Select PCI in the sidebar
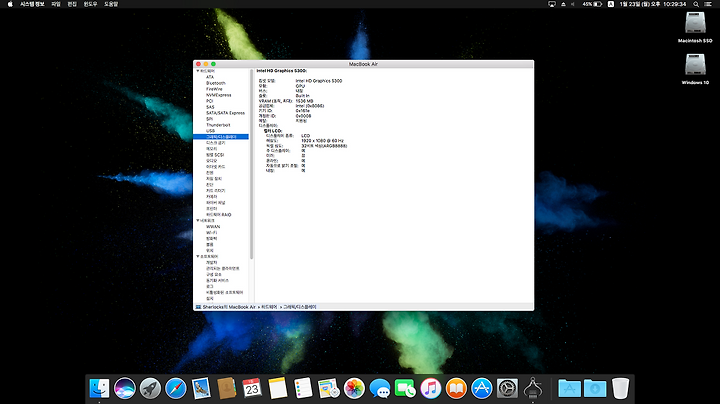 pyautogui.click(x=209, y=101)
